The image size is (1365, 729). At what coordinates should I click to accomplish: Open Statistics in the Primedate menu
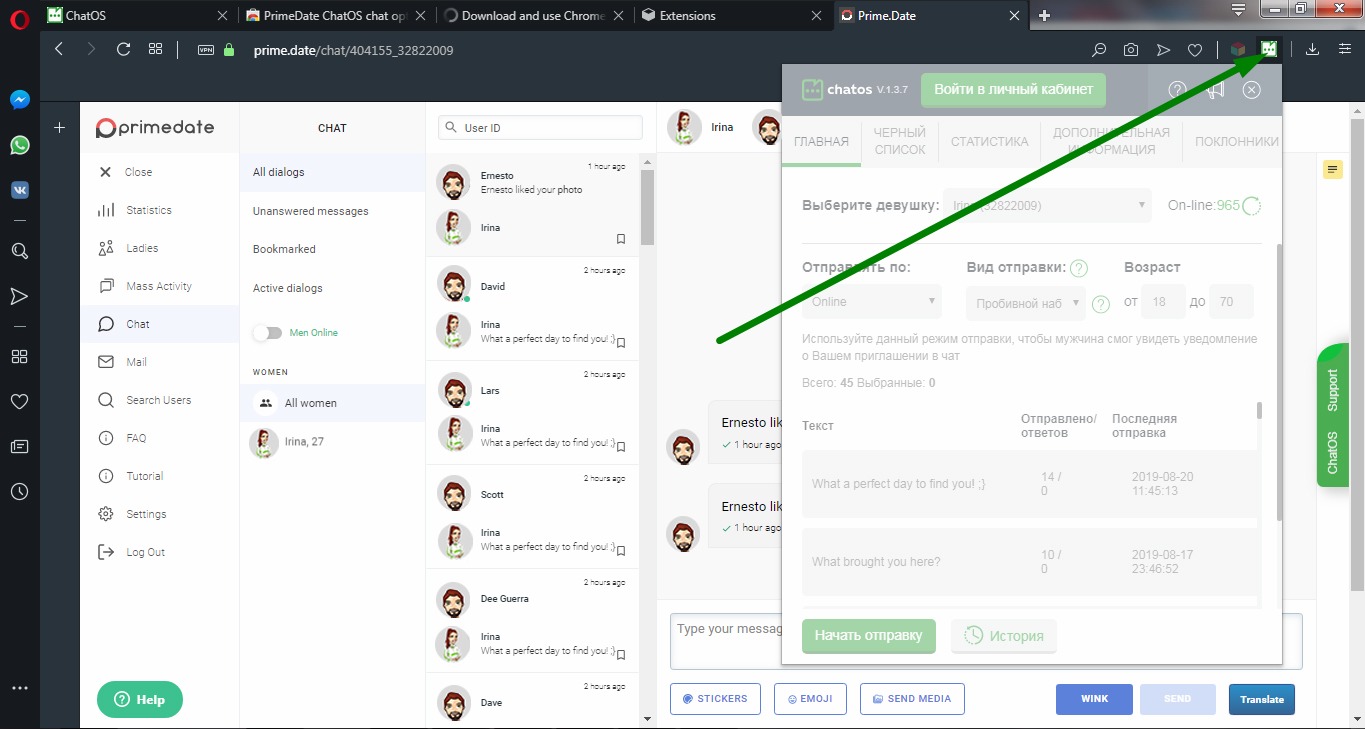(x=149, y=210)
